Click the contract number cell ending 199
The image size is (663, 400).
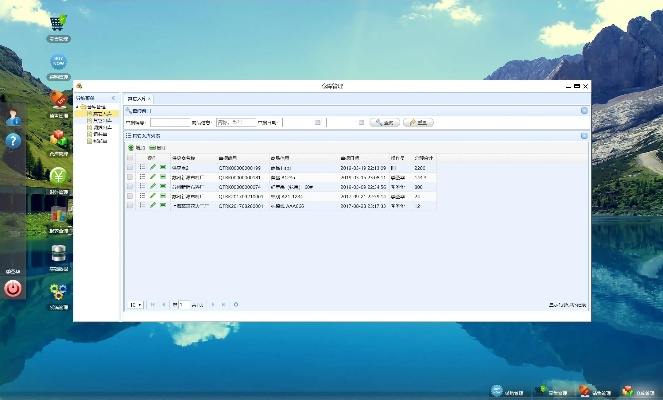click(240, 168)
